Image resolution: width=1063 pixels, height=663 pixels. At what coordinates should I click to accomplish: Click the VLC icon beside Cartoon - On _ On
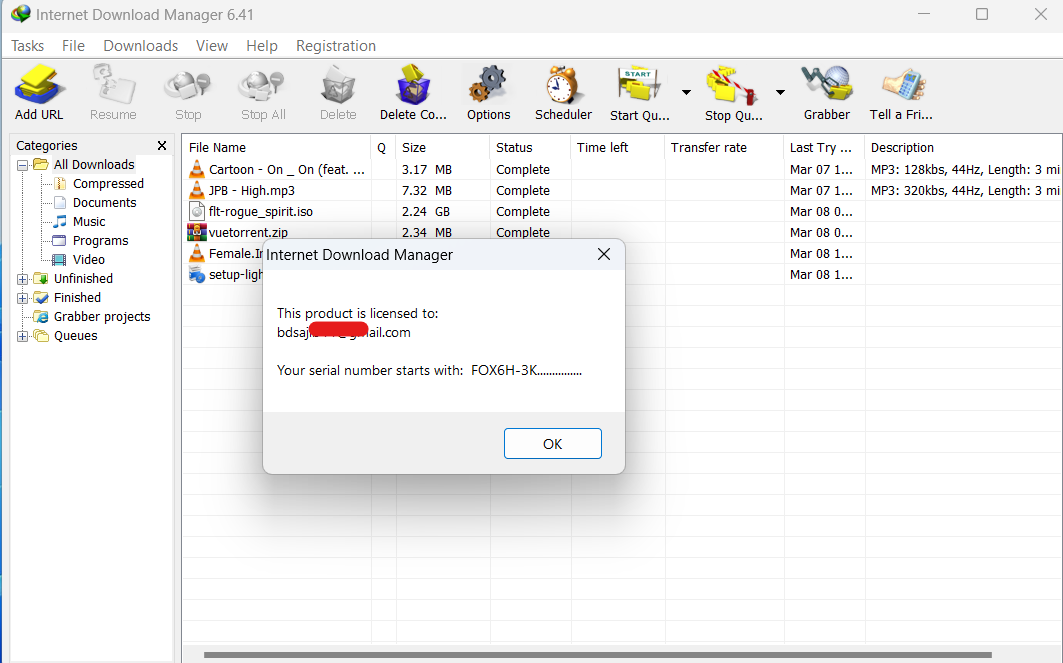point(197,169)
